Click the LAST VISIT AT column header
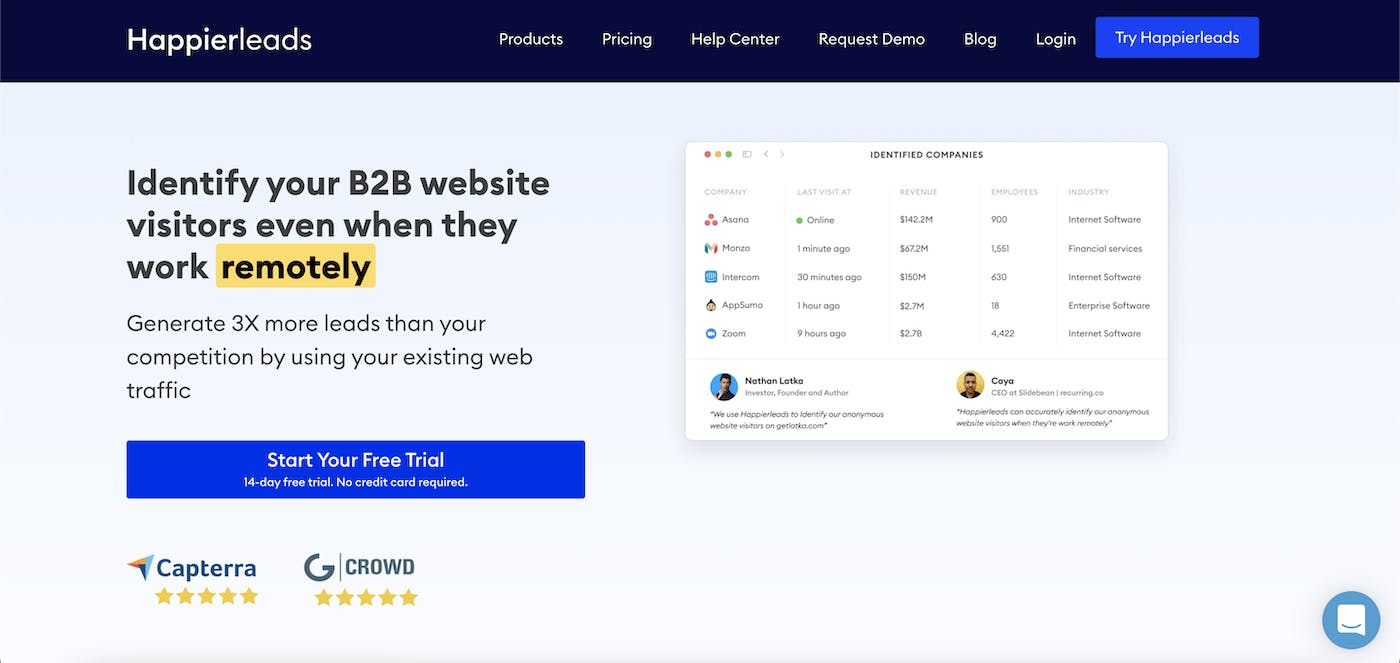 click(x=824, y=192)
